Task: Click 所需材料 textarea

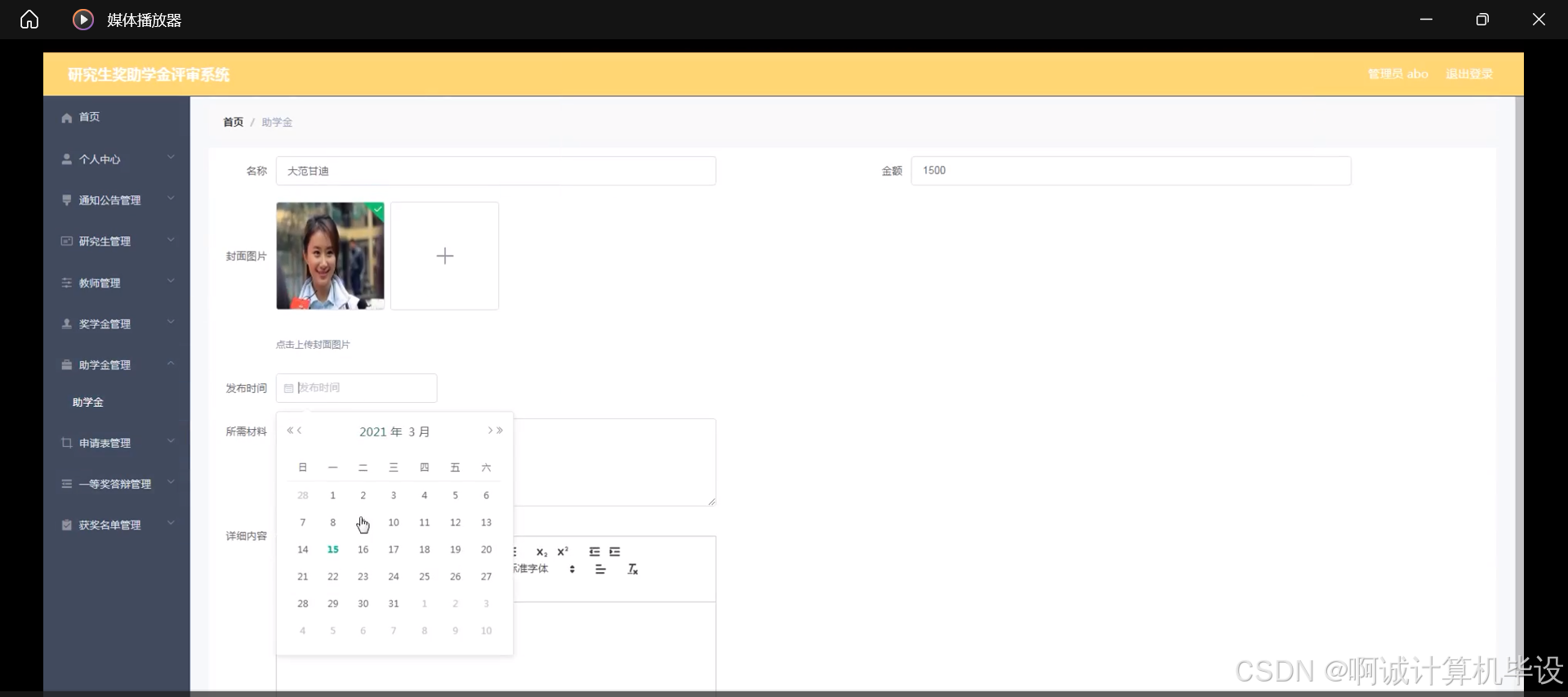Action: pyautogui.click(x=615, y=462)
